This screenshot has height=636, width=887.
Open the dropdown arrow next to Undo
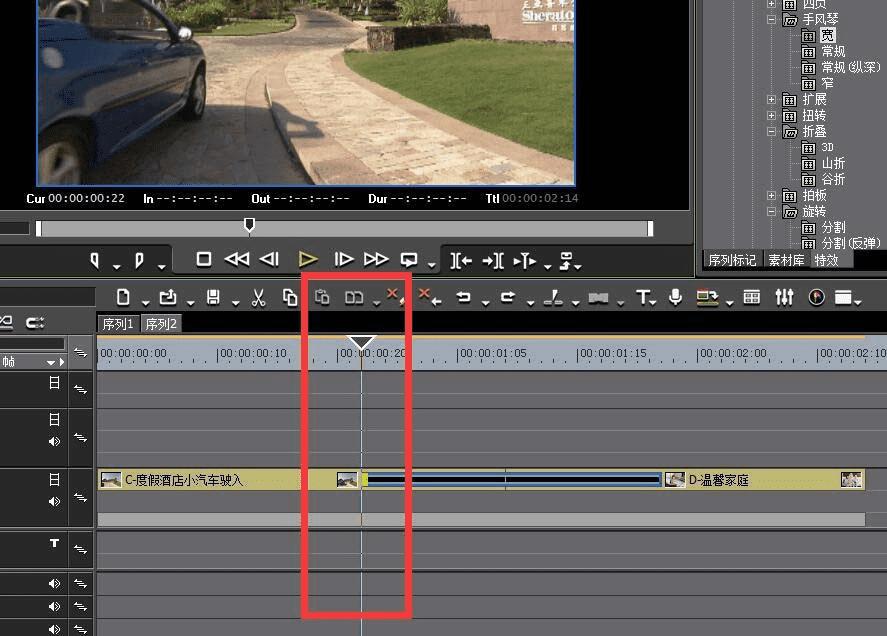pos(485,303)
